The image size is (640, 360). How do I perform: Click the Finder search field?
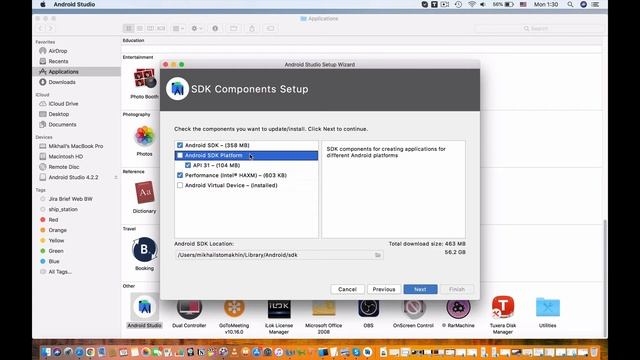[539, 28]
